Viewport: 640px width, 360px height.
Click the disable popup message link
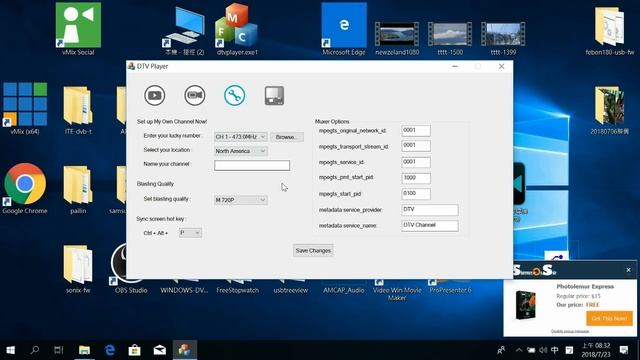click(x=570, y=331)
